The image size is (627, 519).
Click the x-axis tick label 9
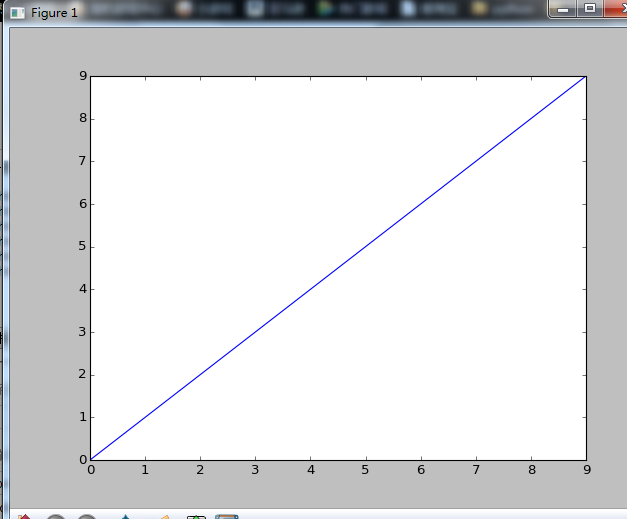587,469
